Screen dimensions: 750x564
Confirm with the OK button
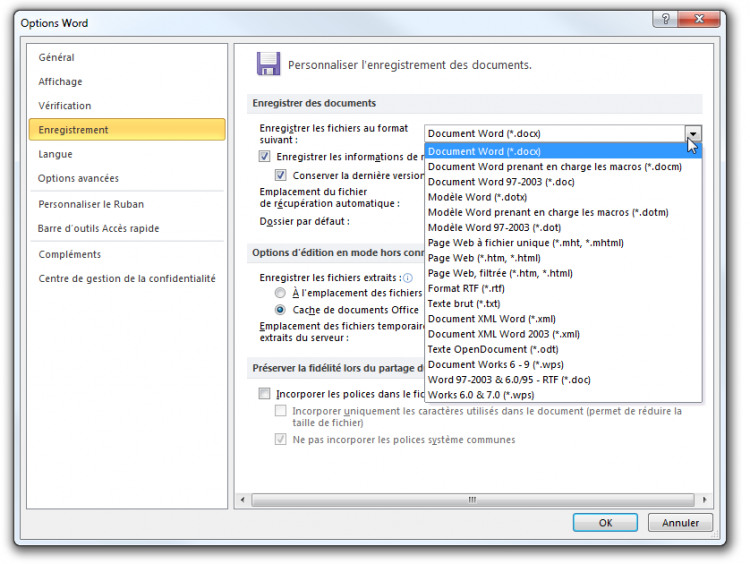(x=605, y=523)
